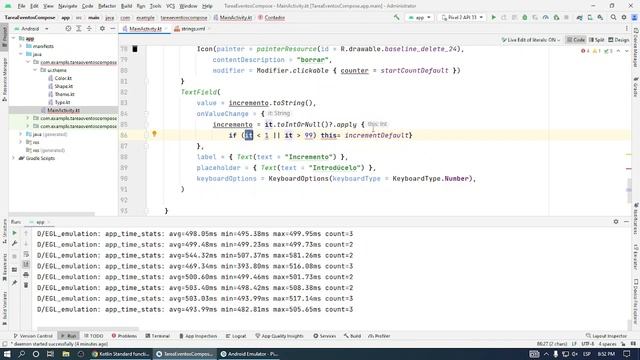Open Run panel settings gear
The image size is (640, 360).
[x=616, y=222]
